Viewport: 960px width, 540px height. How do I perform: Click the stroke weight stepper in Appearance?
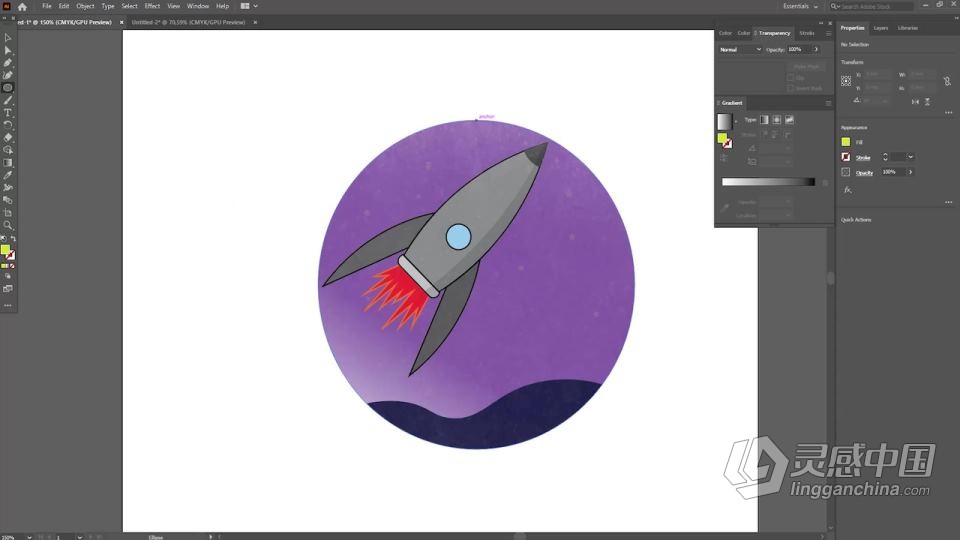point(885,157)
